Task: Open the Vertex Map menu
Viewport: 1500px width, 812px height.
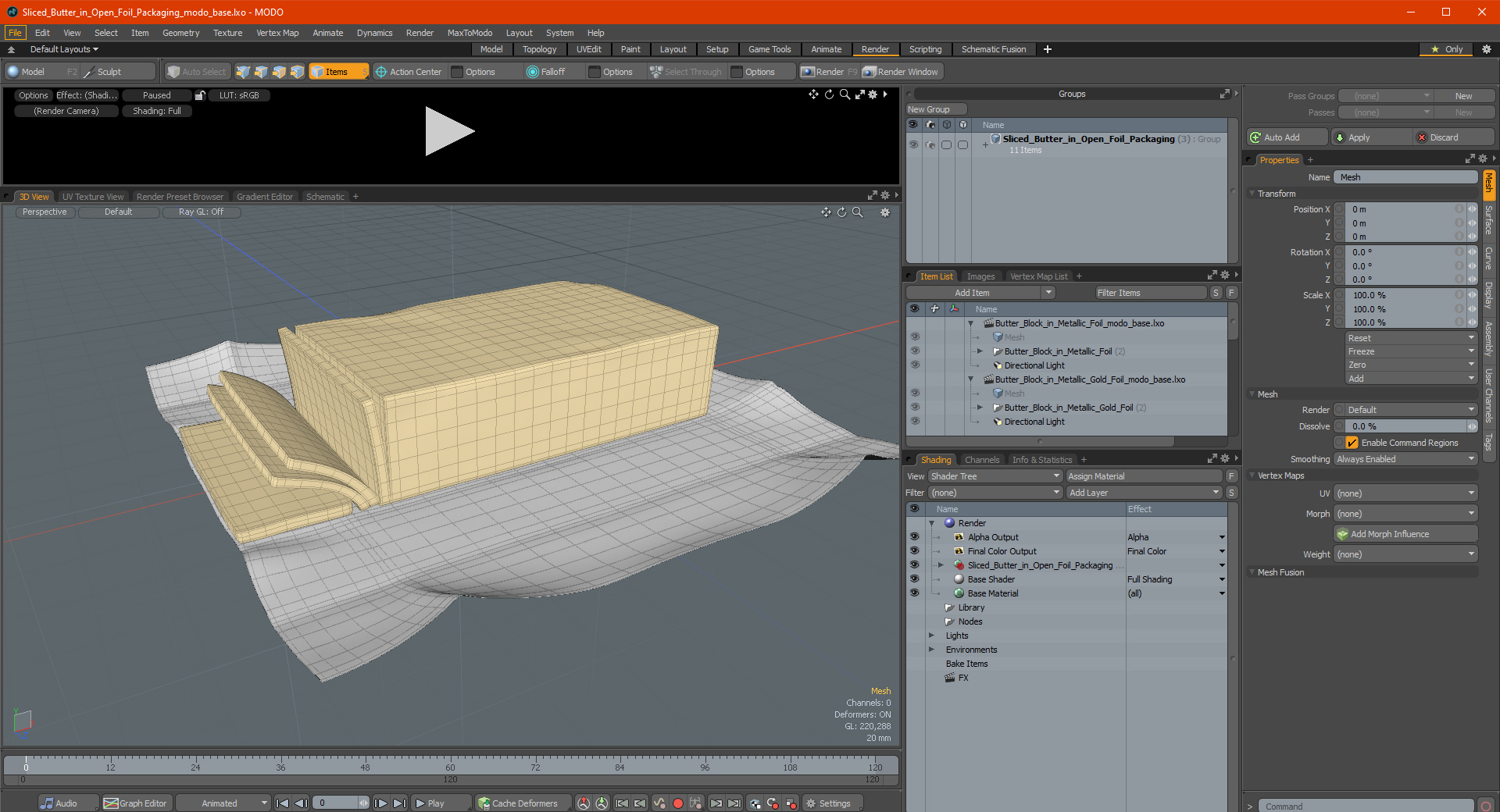Action: 277,33
